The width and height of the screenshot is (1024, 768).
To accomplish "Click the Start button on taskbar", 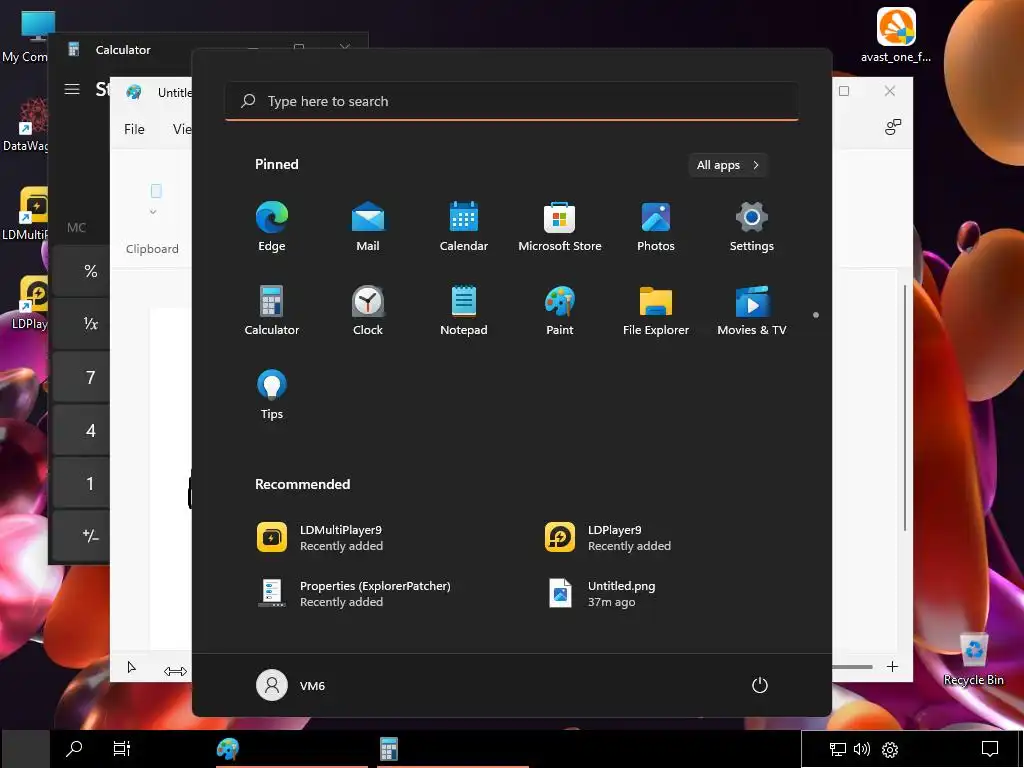I will tap(25, 748).
